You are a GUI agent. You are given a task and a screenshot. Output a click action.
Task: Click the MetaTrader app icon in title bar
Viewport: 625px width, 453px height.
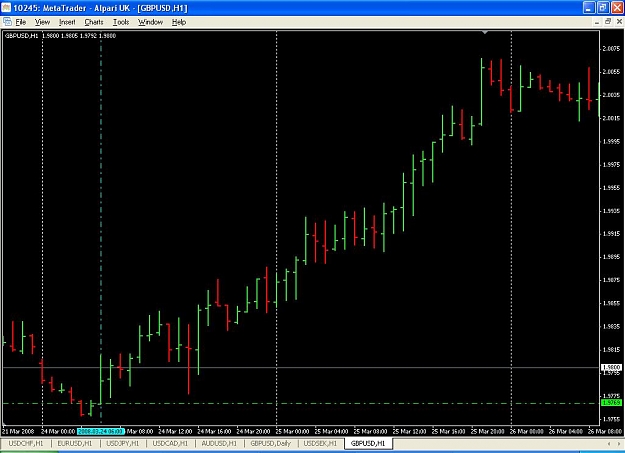tap(6, 8)
